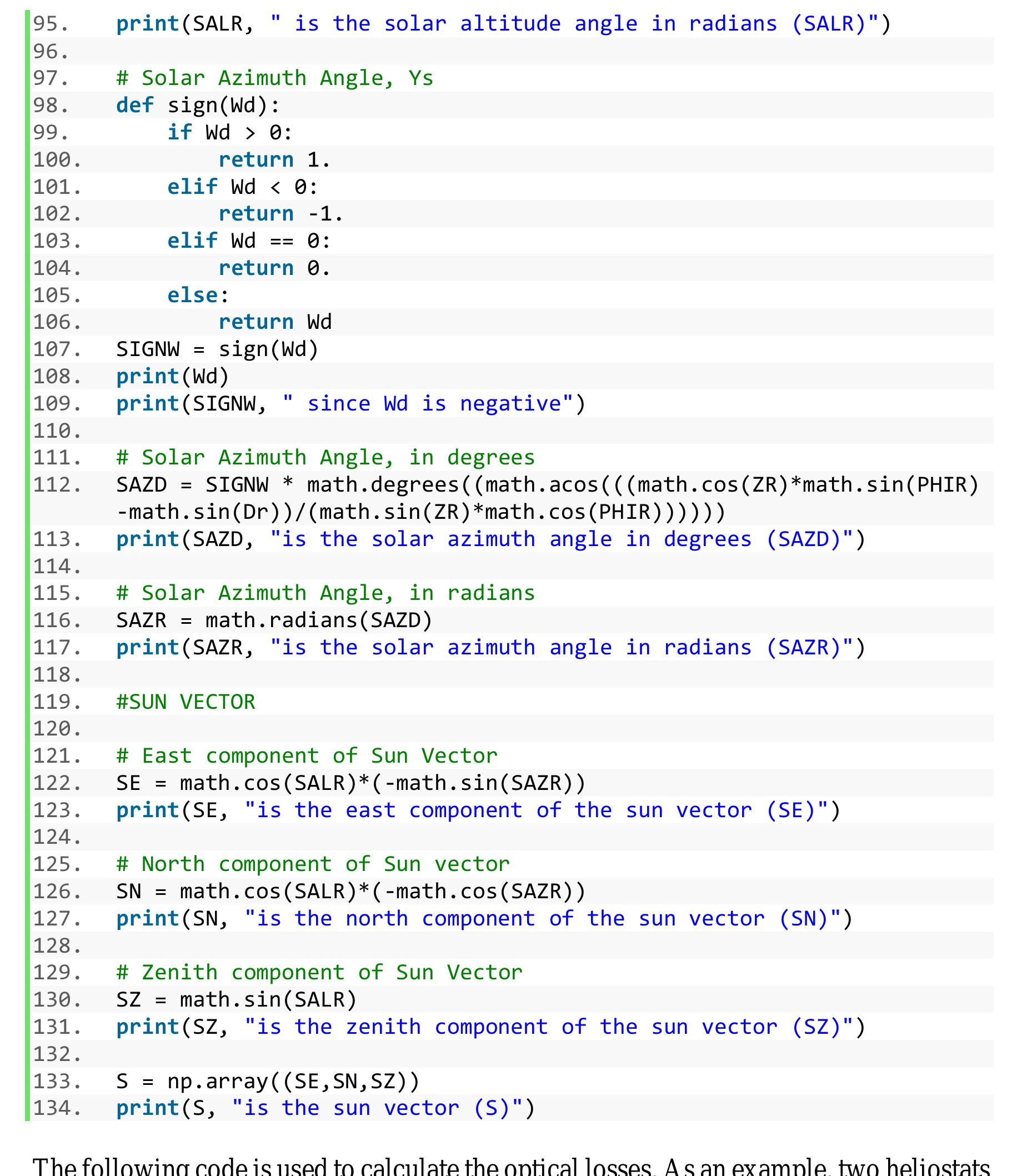This screenshot has width=1012, height=1176.
Task: Click the green vertical bar beside the code
Action: click(27, 568)
